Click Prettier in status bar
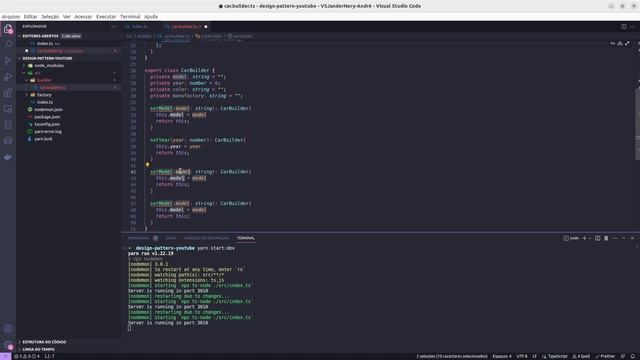 [x=605, y=356]
